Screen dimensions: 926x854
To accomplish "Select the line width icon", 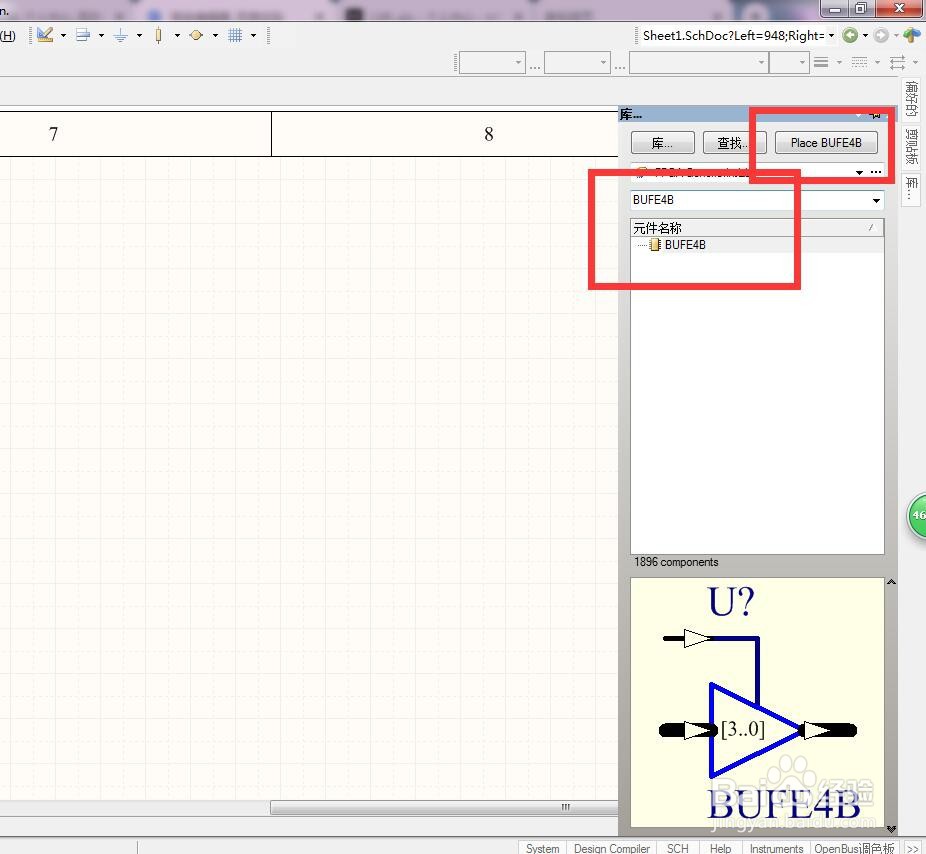I will coord(821,62).
